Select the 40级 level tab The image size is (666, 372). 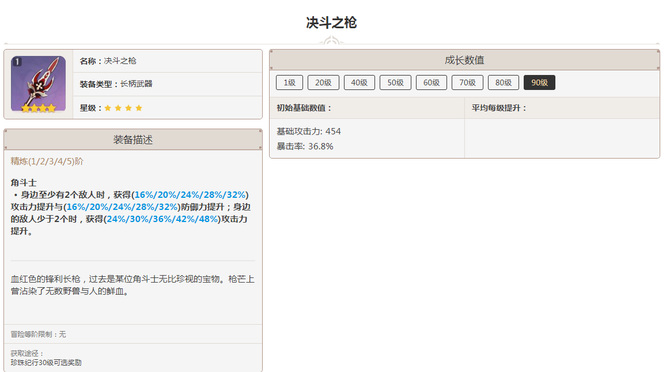pyautogui.click(x=359, y=82)
